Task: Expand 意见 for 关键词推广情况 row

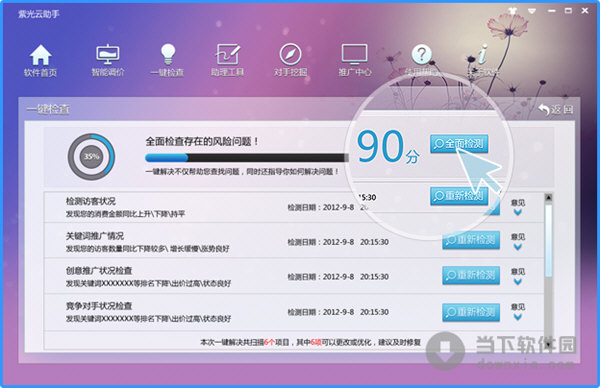Action: (x=518, y=242)
